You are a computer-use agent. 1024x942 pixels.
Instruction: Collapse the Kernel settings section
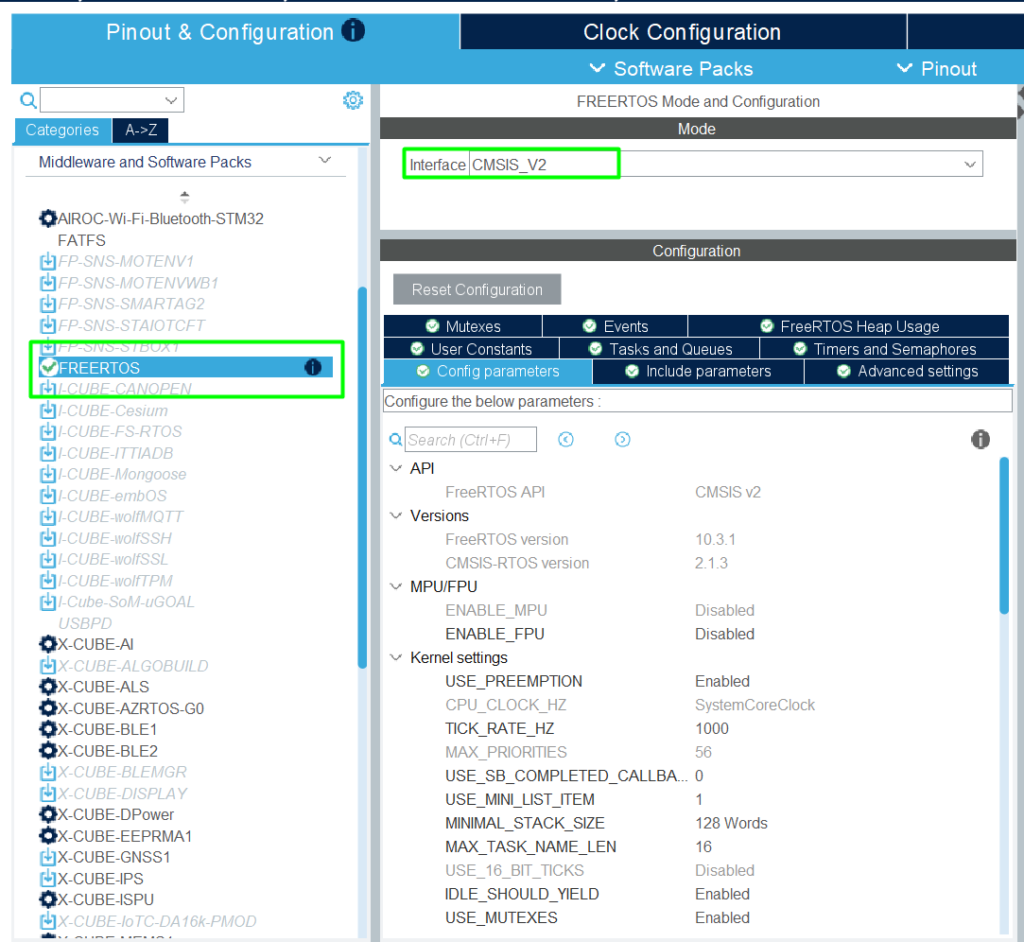396,658
